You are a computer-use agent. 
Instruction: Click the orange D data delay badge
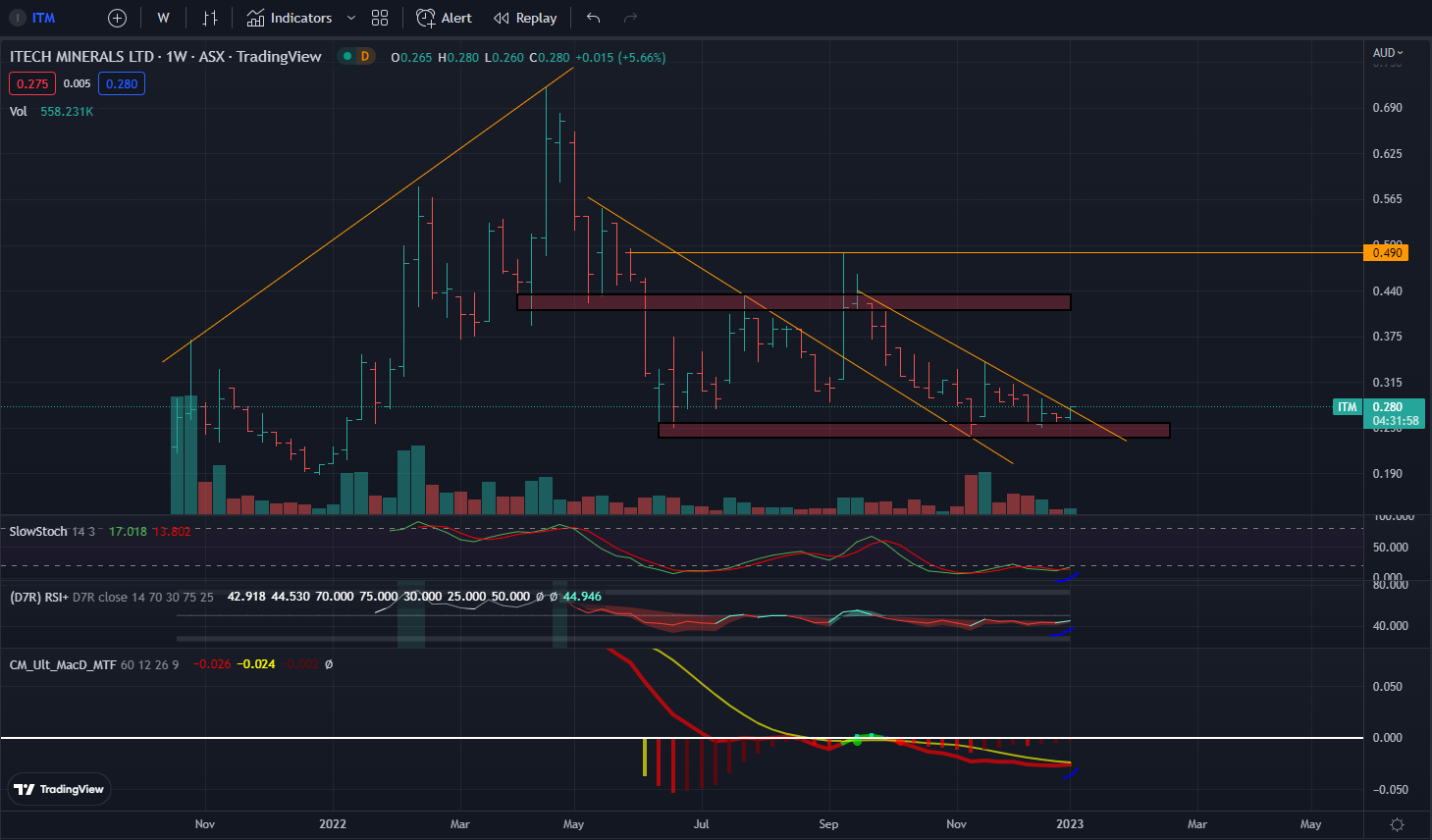click(365, 57)
